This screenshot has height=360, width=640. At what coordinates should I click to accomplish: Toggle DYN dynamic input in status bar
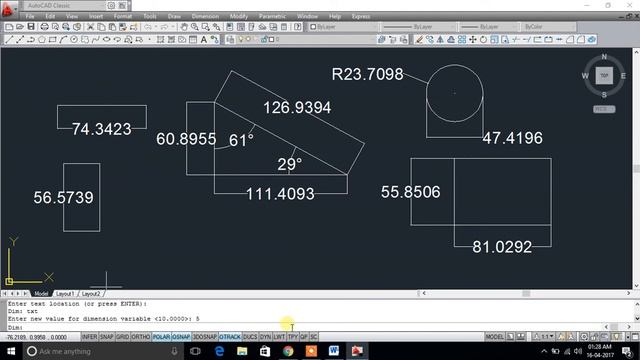[x=265, y=337]
